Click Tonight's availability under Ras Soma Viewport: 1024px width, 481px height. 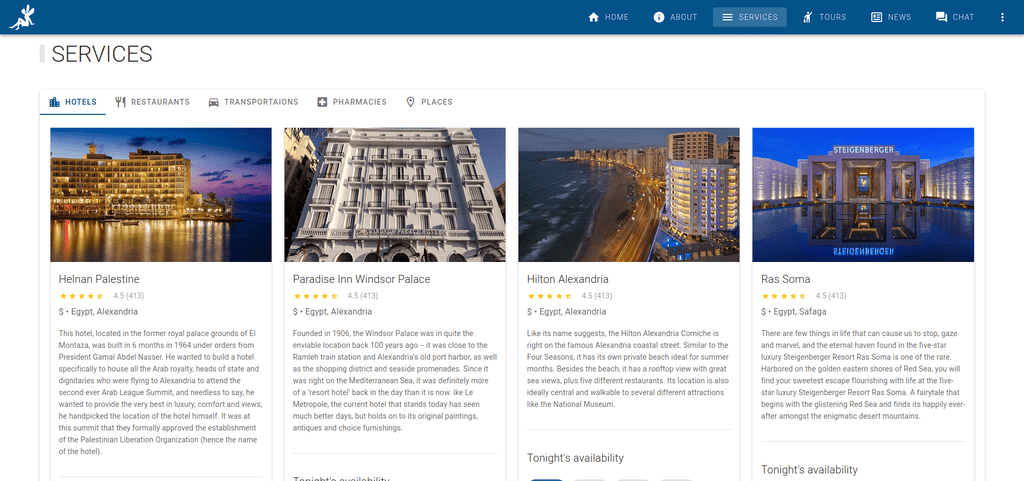[x=810, y=470]
